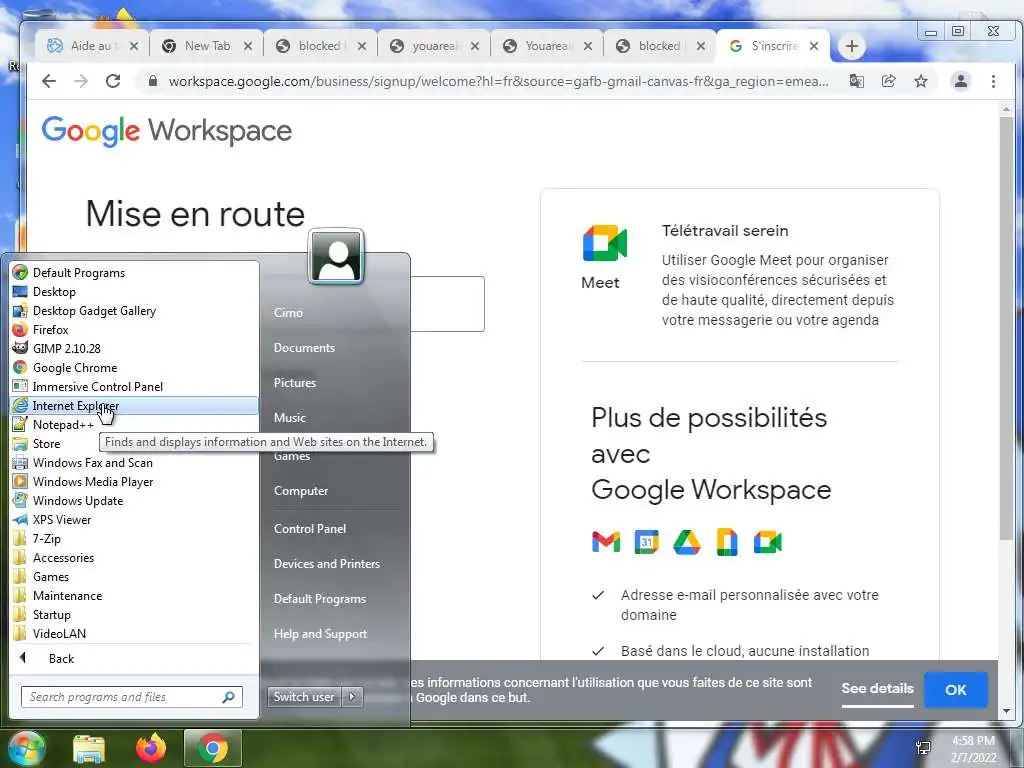Launch GIMP 2.10.28
1024x768 pixels.
click(134, 349)
